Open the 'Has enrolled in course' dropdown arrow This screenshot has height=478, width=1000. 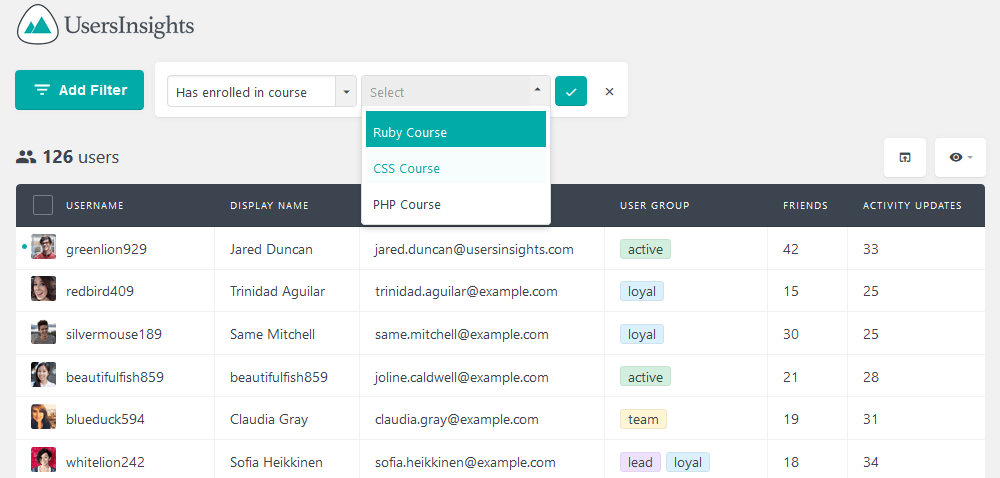pos(346,92)
